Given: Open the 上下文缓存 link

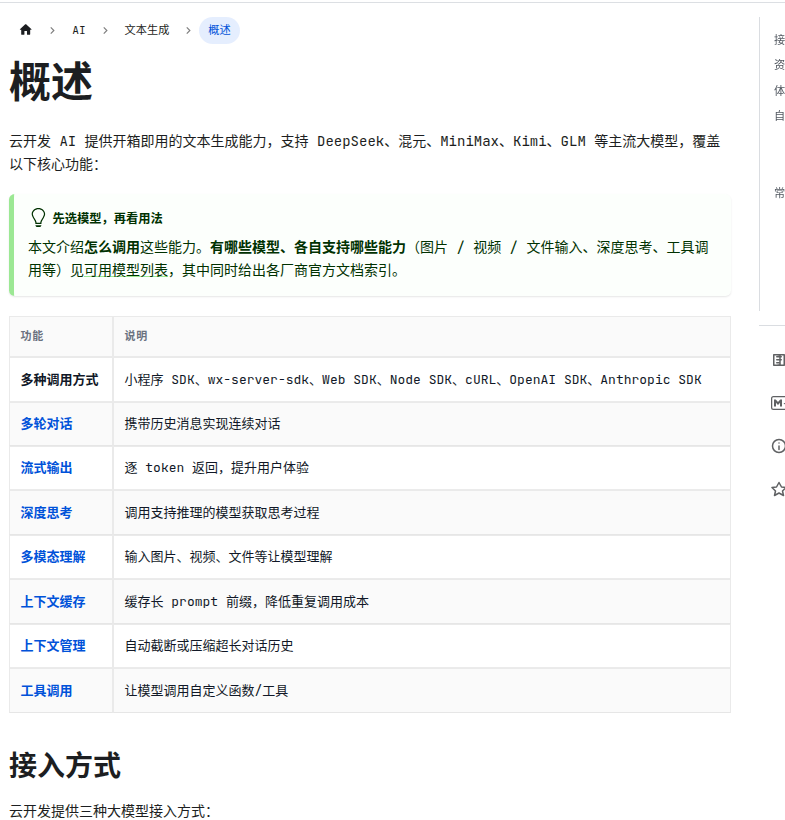Looking at the screenshot, I should [53, 601].
